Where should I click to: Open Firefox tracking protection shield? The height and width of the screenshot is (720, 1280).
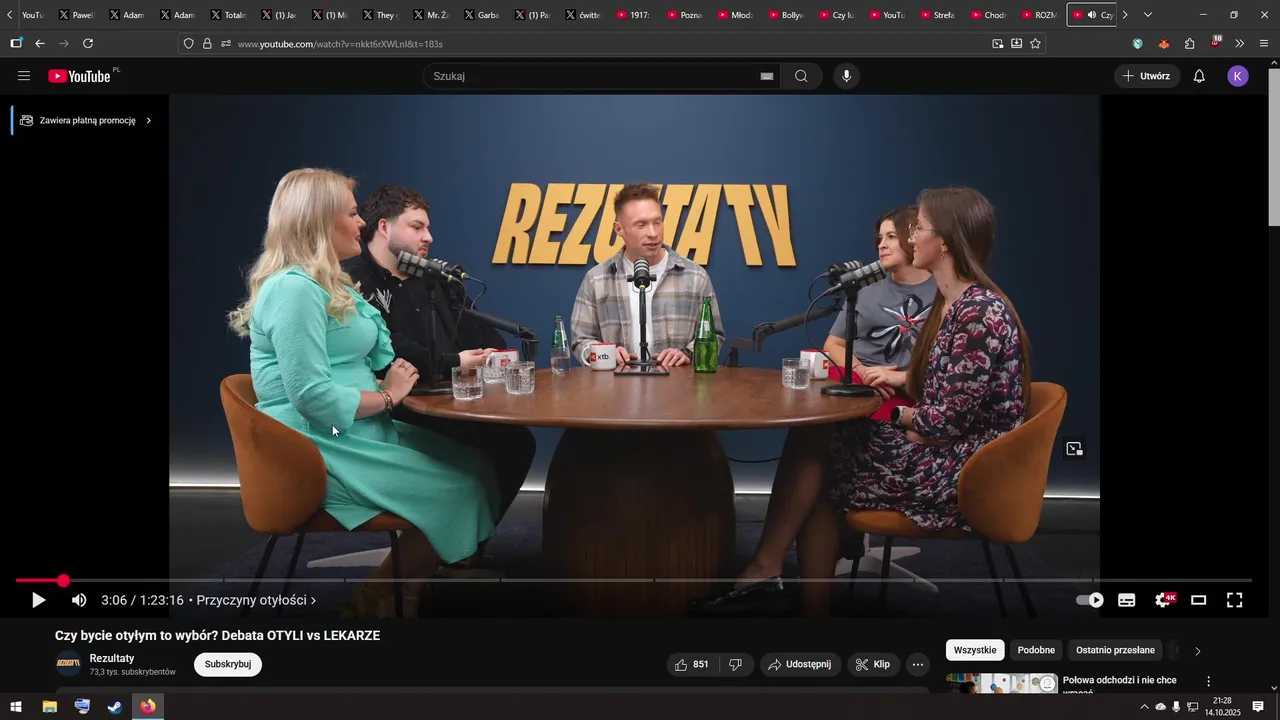[x=188, y=43]
